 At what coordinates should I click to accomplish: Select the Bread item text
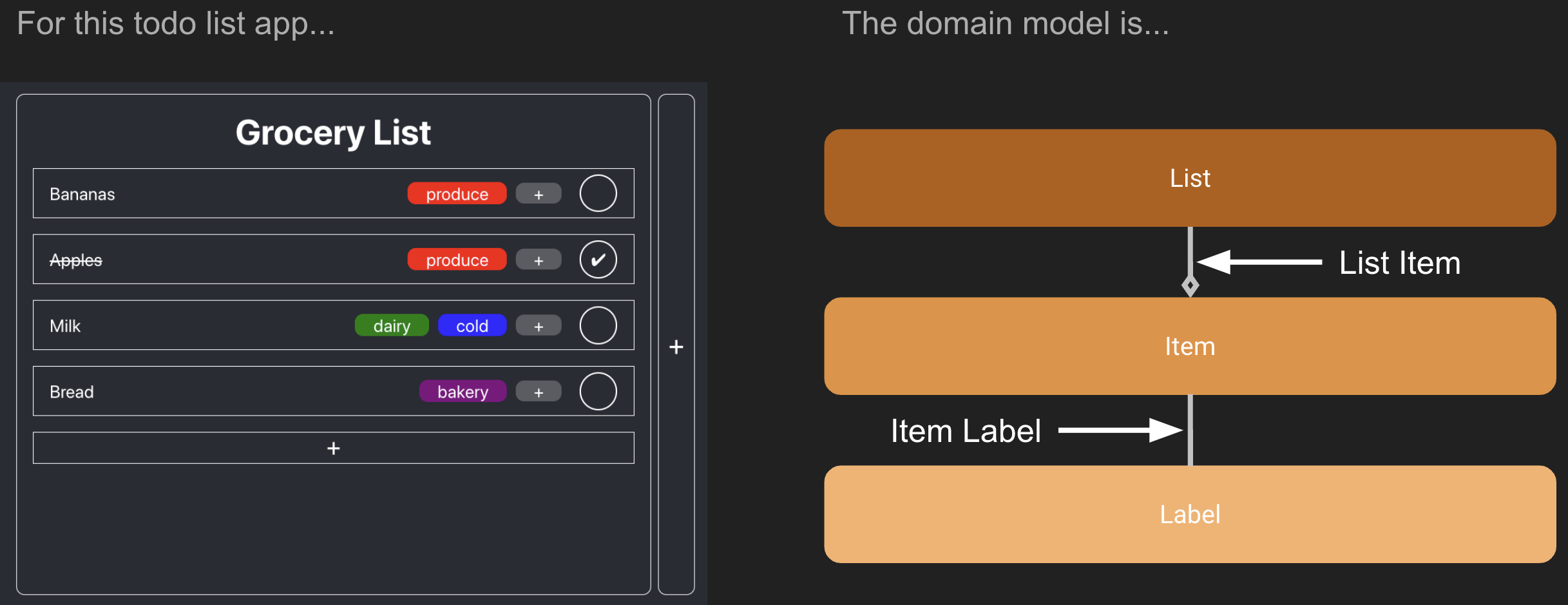click(72, 392)
